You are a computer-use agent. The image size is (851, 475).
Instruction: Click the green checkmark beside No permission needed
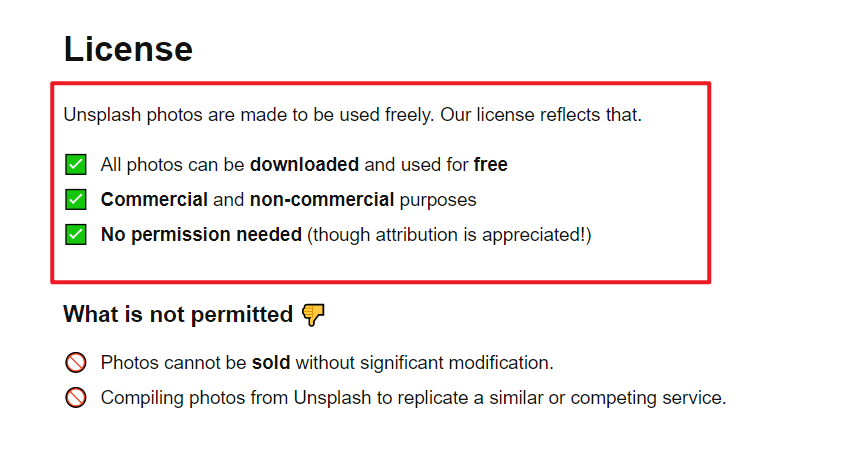[x=75, y=235]
